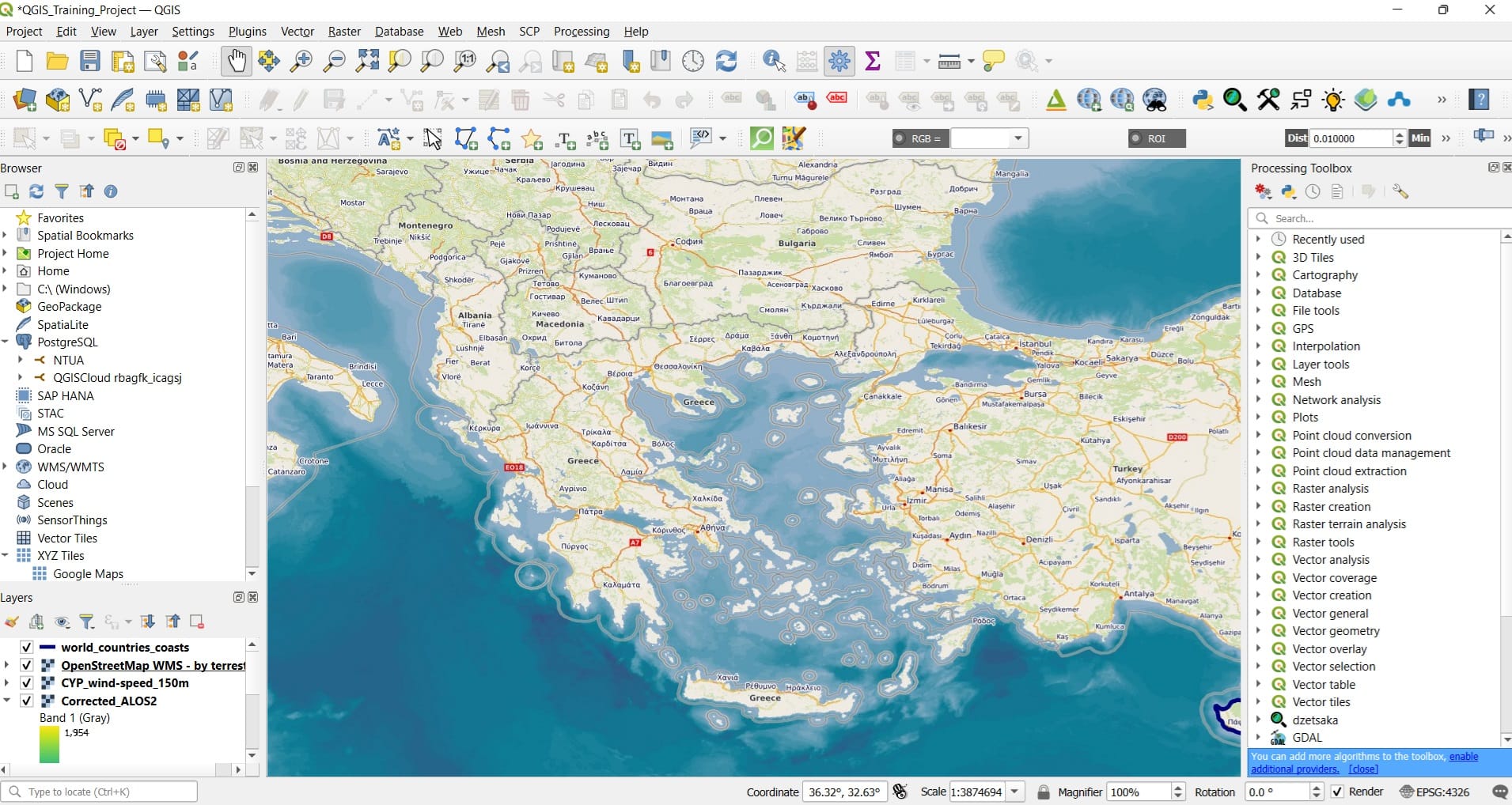The width and height of the screenshot is (1512, 805).
Task: Toggle visibility of world_countries_coasts layer
Action: pos(26,647)
